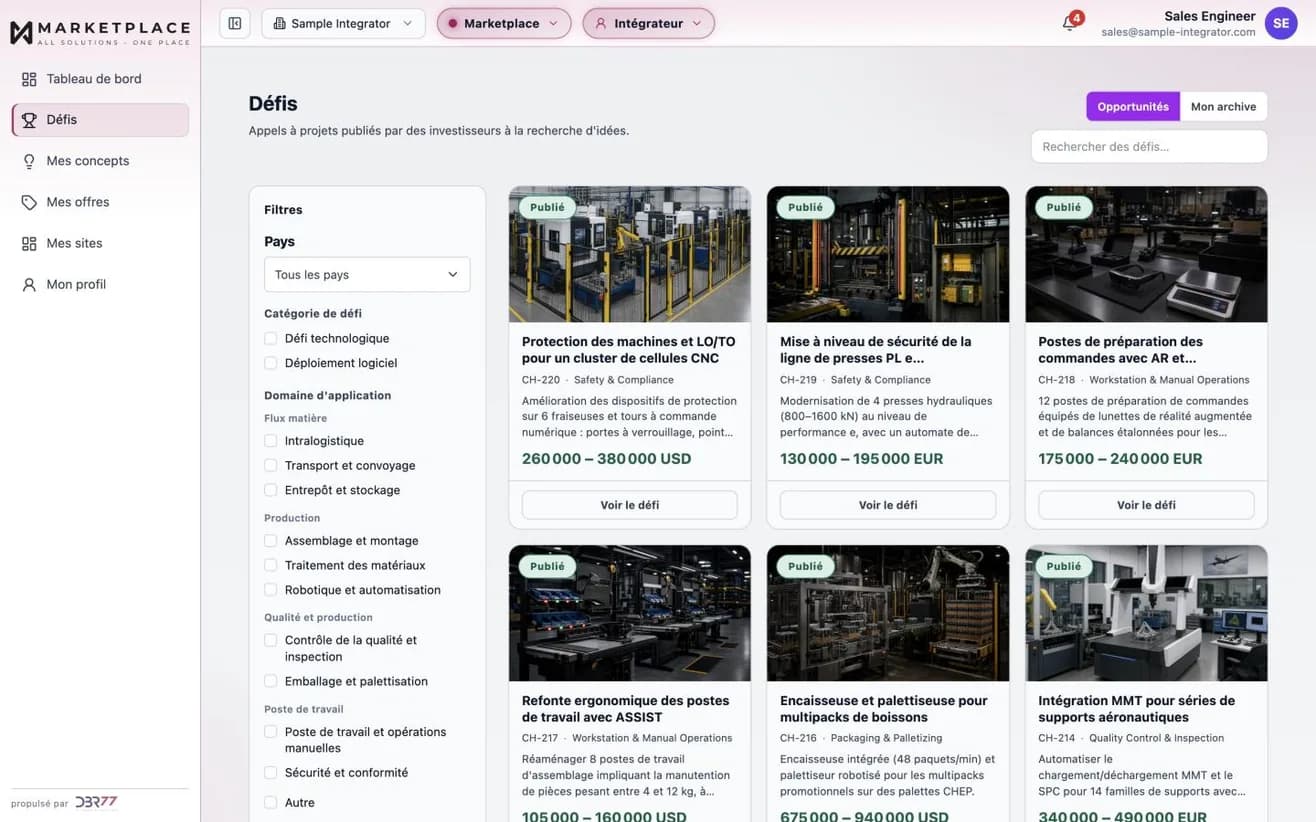The width and height of the screenshot is (1316, 822).
Task: Click the Mon profil person icon
Action: point(29,285)
